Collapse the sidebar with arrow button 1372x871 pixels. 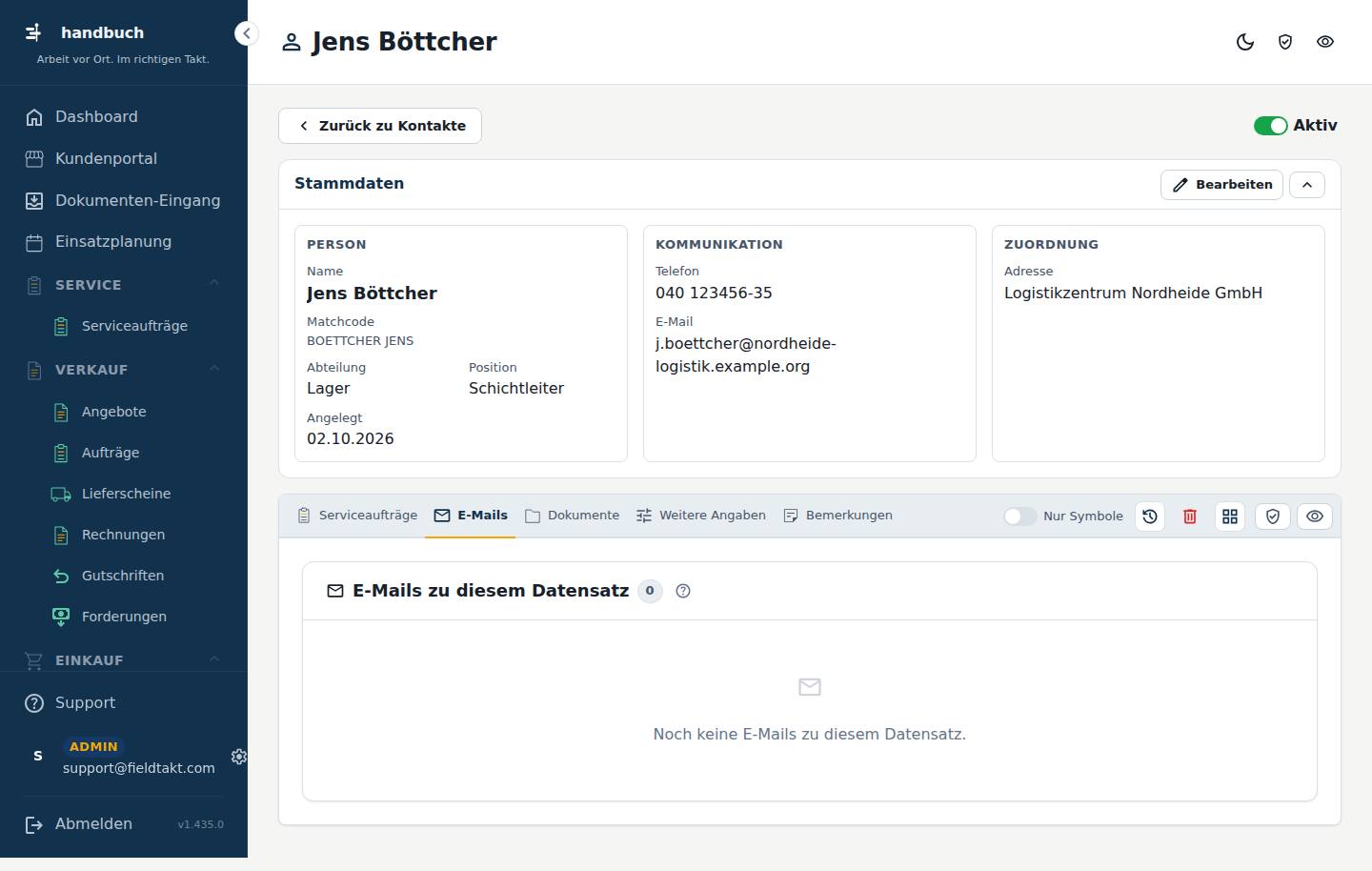pyautogui.click(x=246, y=33)
